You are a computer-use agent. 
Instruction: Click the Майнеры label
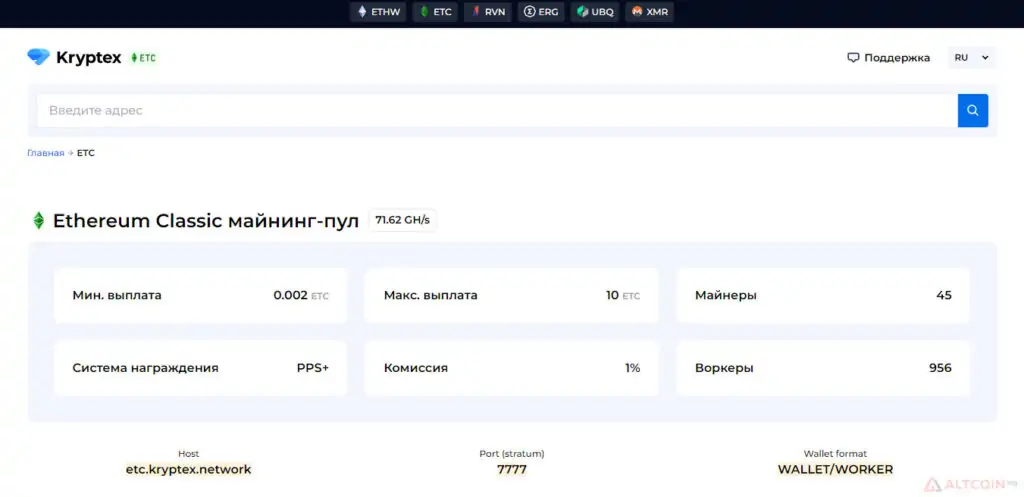[x=726, y=295]
